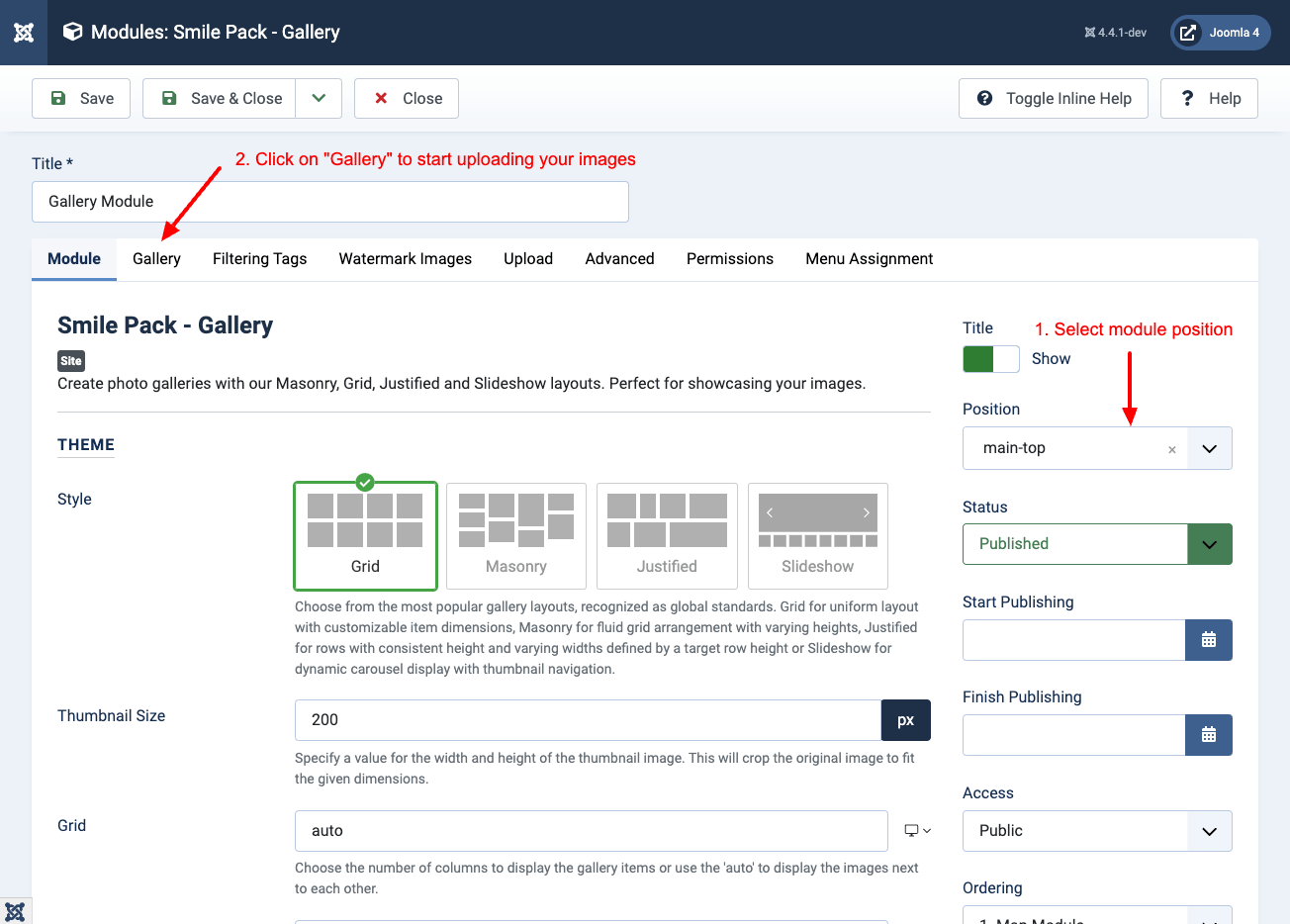Open the Access dropdown showing Public
This screenshot has height=924, width=1290.
coord(1097,831)
